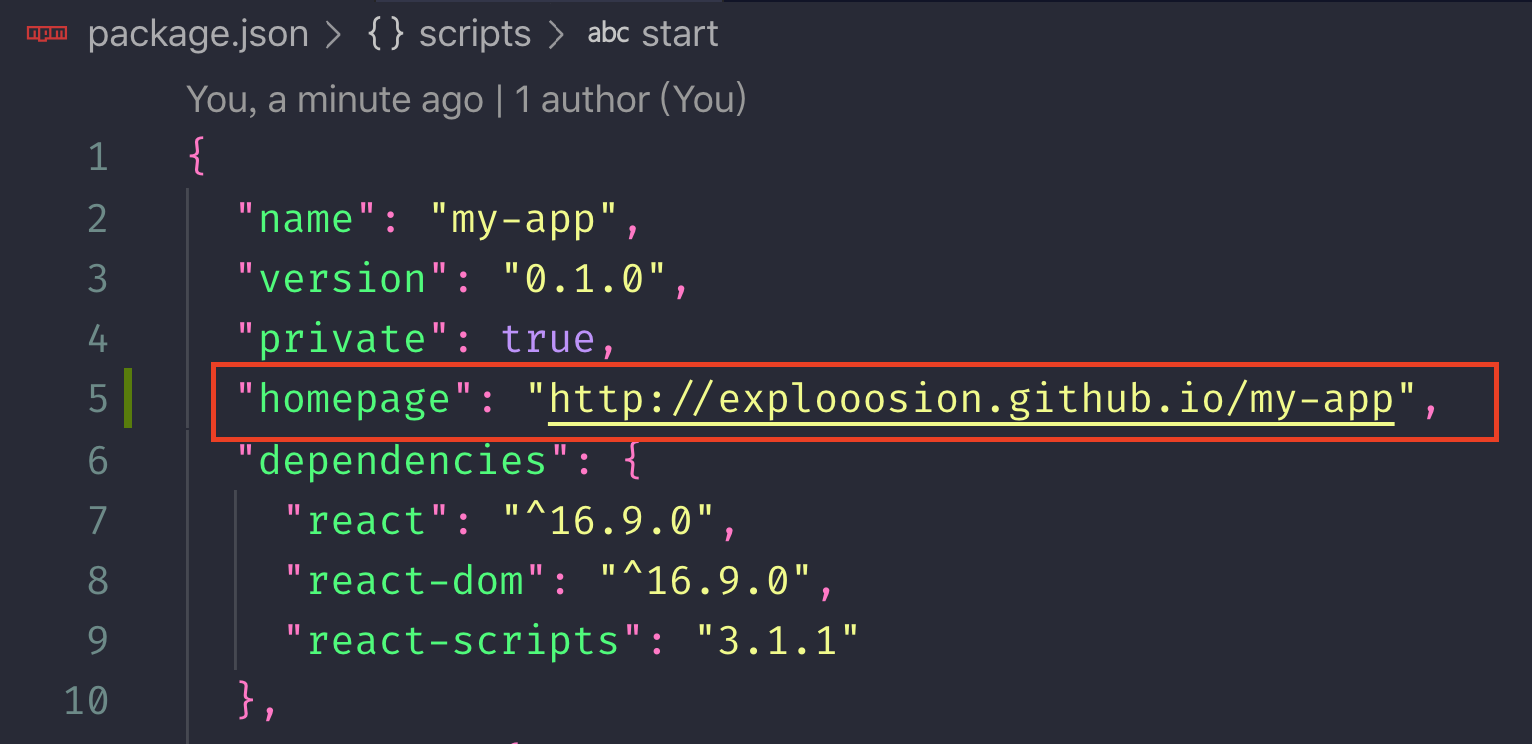
Task: Click the true value on line 4
Action: pyautogui.click(x=549, y=339)
